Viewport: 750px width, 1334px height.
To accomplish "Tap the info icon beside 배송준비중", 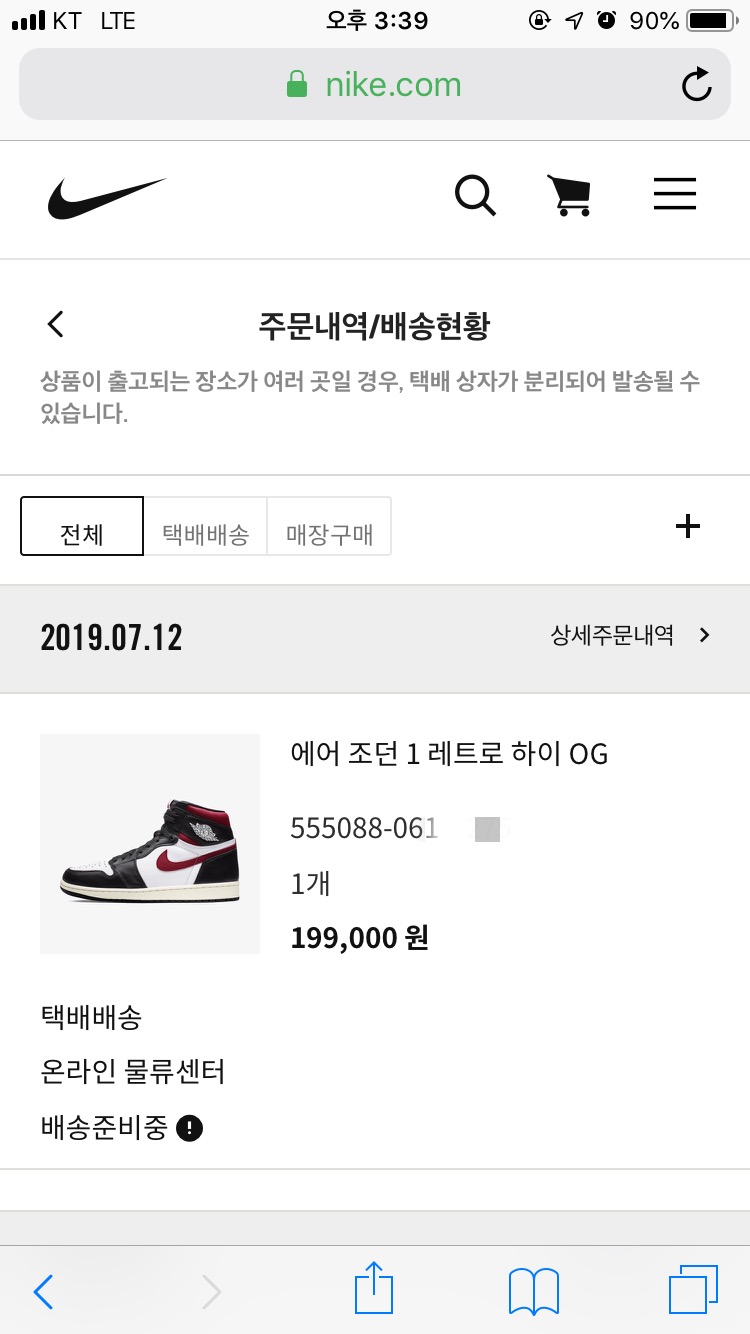I will point(189,1129).
